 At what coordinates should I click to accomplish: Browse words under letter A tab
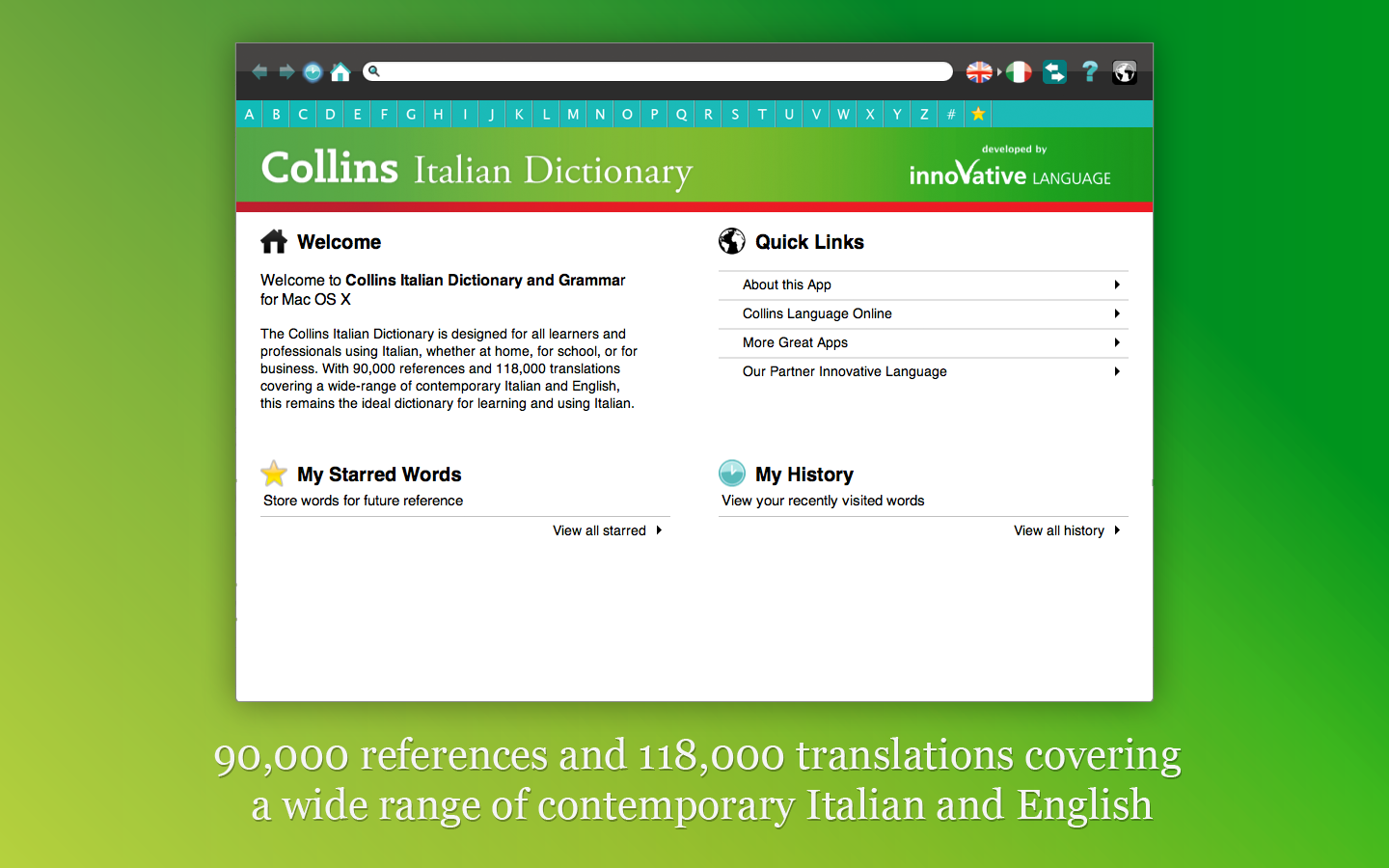coord(249,114)
